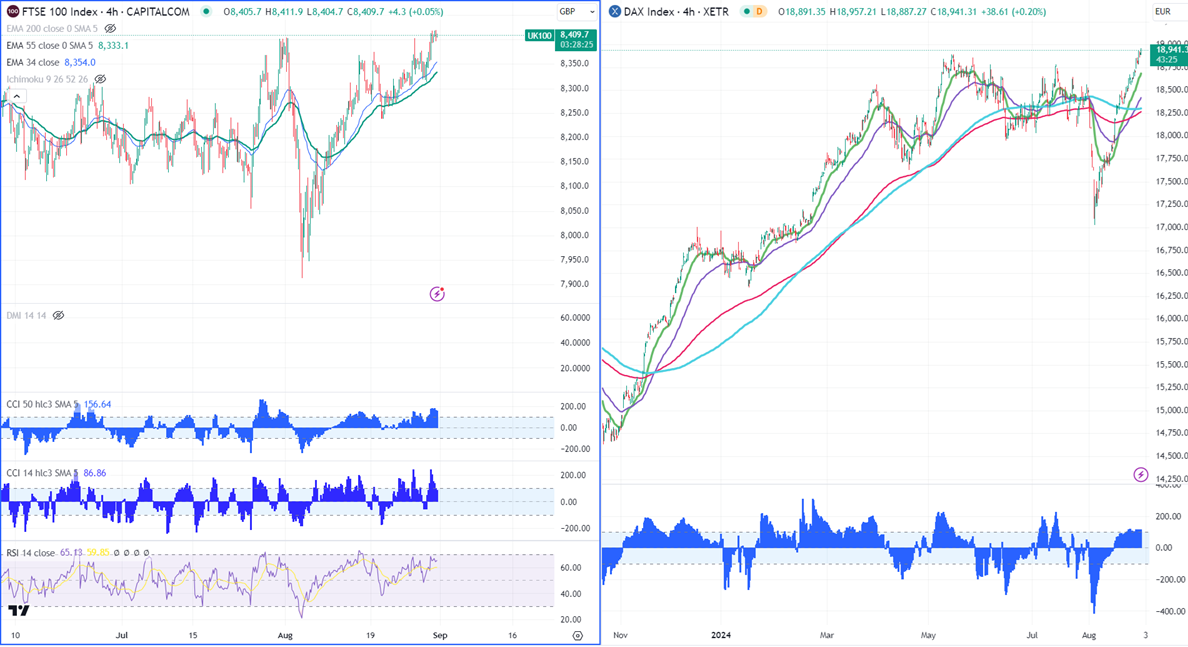The width and height of the screenshot is (1188, 647).
Task: Click the Sep label on FTSE time axis
Action: point(439,636)
